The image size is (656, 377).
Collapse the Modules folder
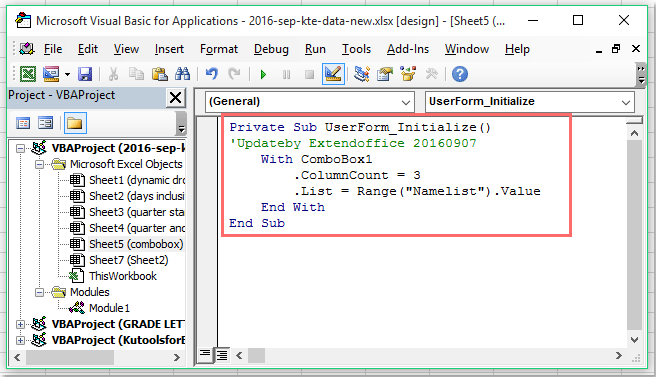tap(39, 292)
